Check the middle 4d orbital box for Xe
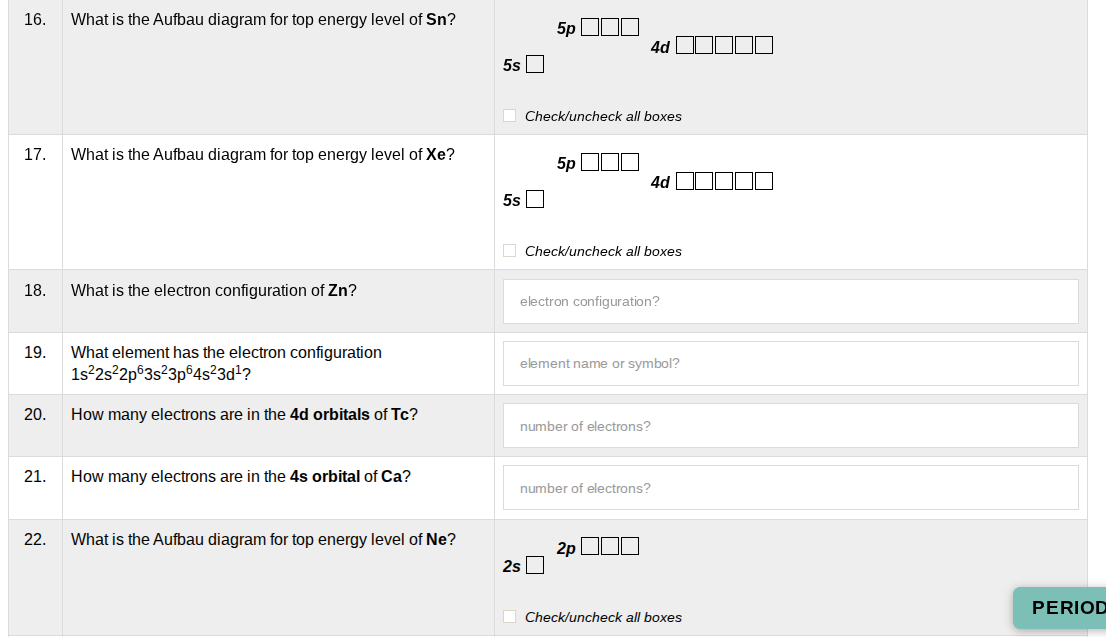 (x=723, y=180)
